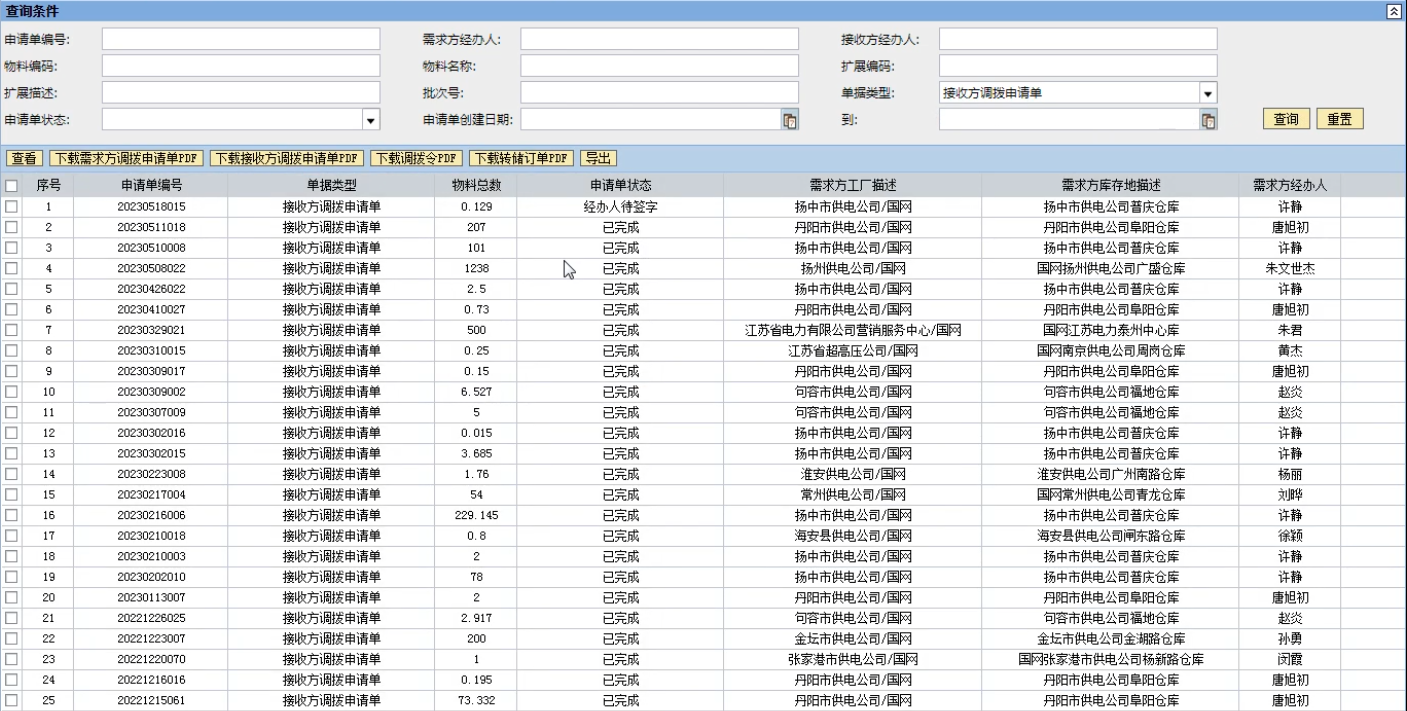The height and width of the screenshot is (711, 1407).
Task: Click 下载转储订单PDF button
Action: [522, 158]
